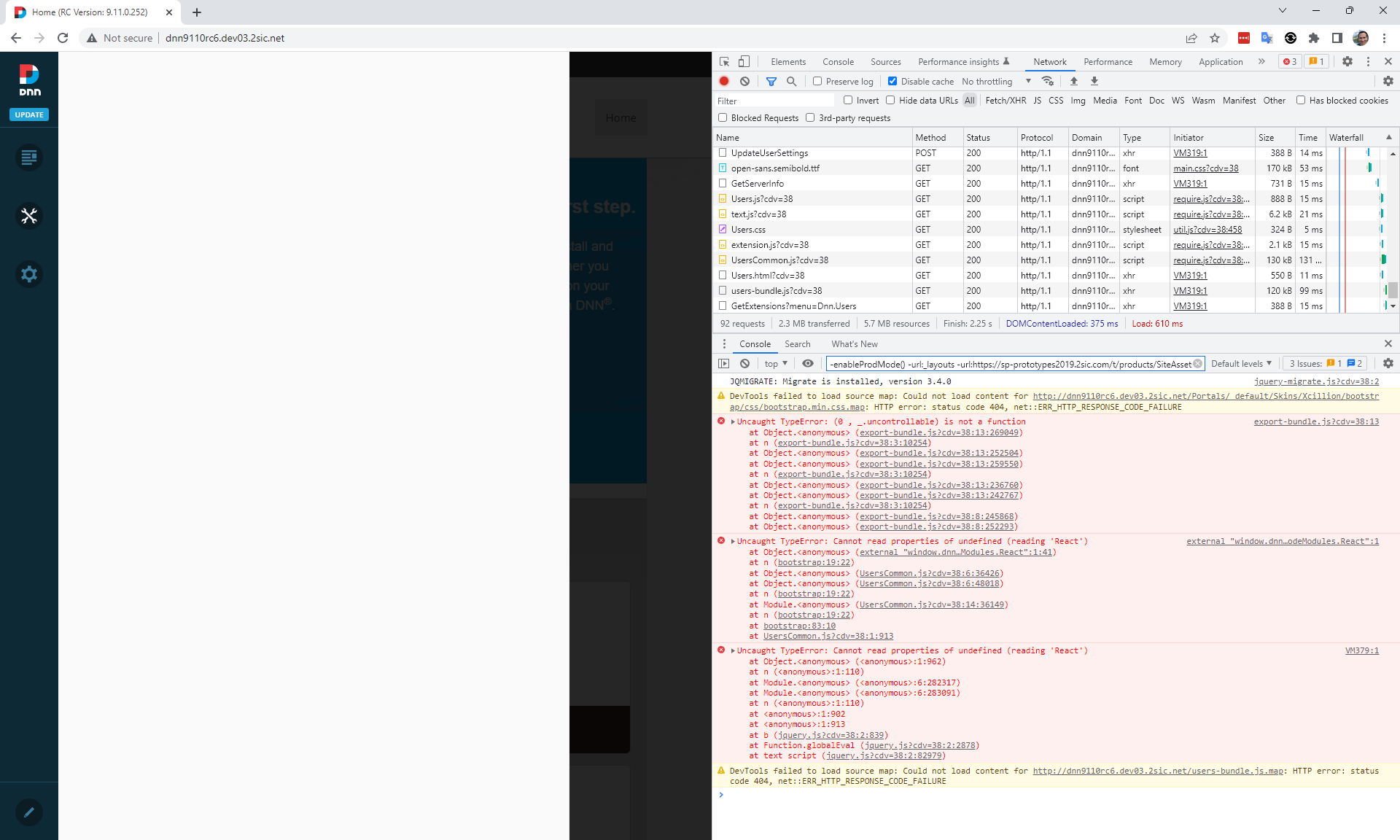Enable the Preserve log checkbox

point(819,81)
